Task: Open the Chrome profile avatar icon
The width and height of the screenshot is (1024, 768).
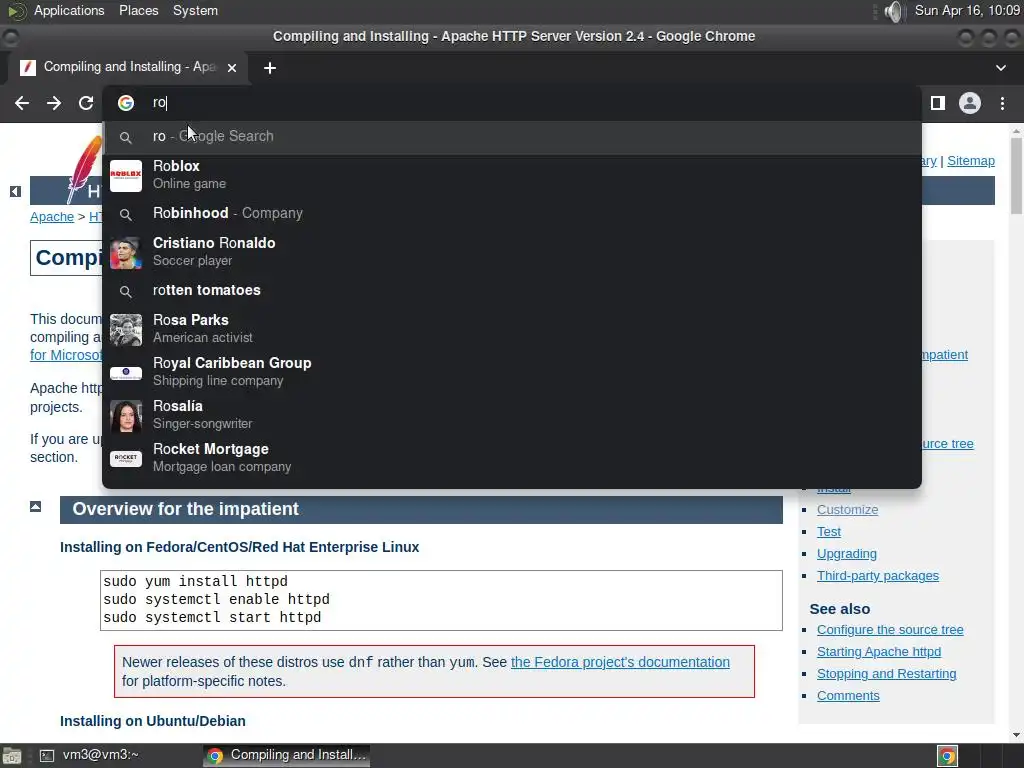Action: point(970,103)
